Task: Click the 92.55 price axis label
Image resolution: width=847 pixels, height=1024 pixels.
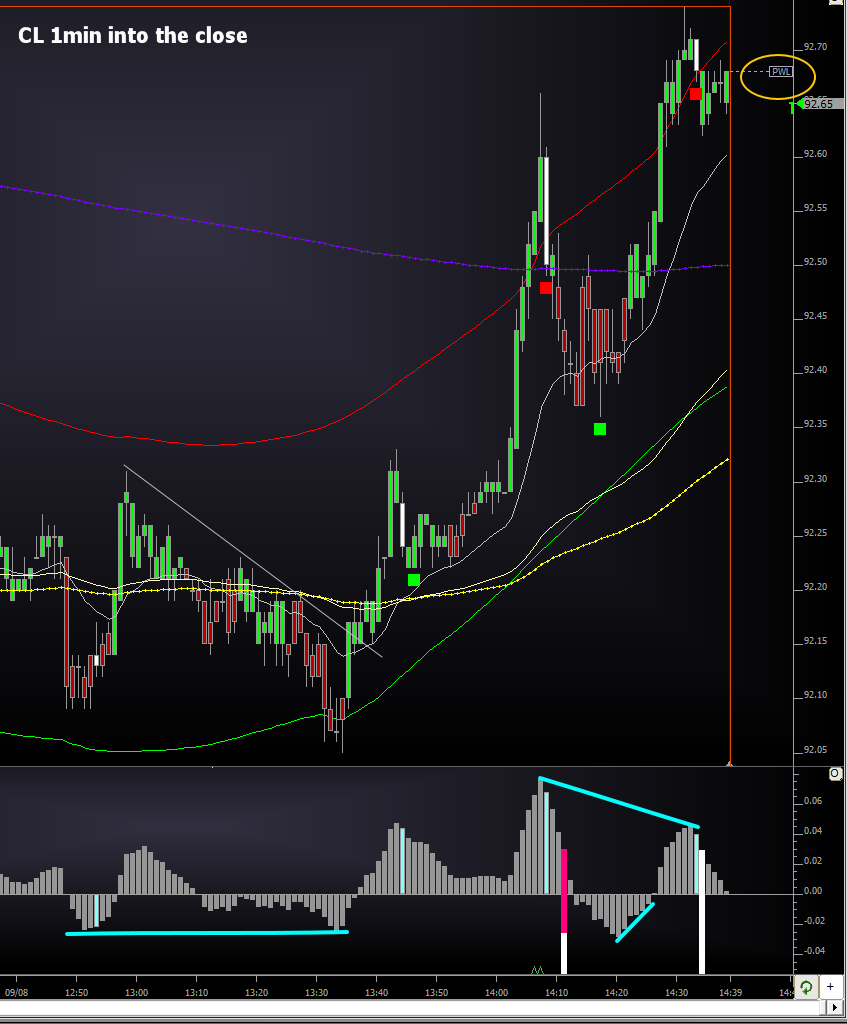Action: click(x=816, y=208)
